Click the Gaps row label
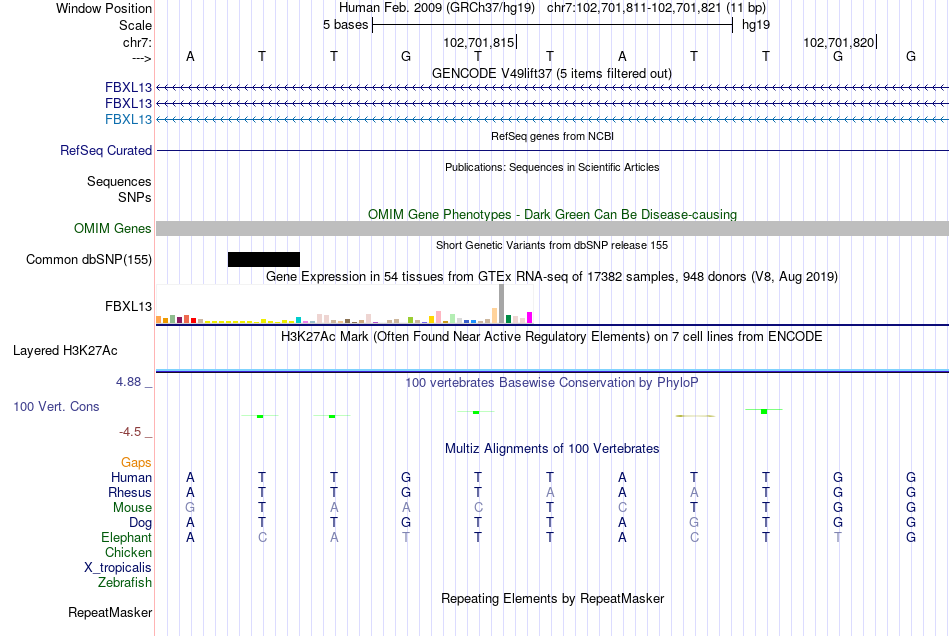950x636 pixels. 136,462
